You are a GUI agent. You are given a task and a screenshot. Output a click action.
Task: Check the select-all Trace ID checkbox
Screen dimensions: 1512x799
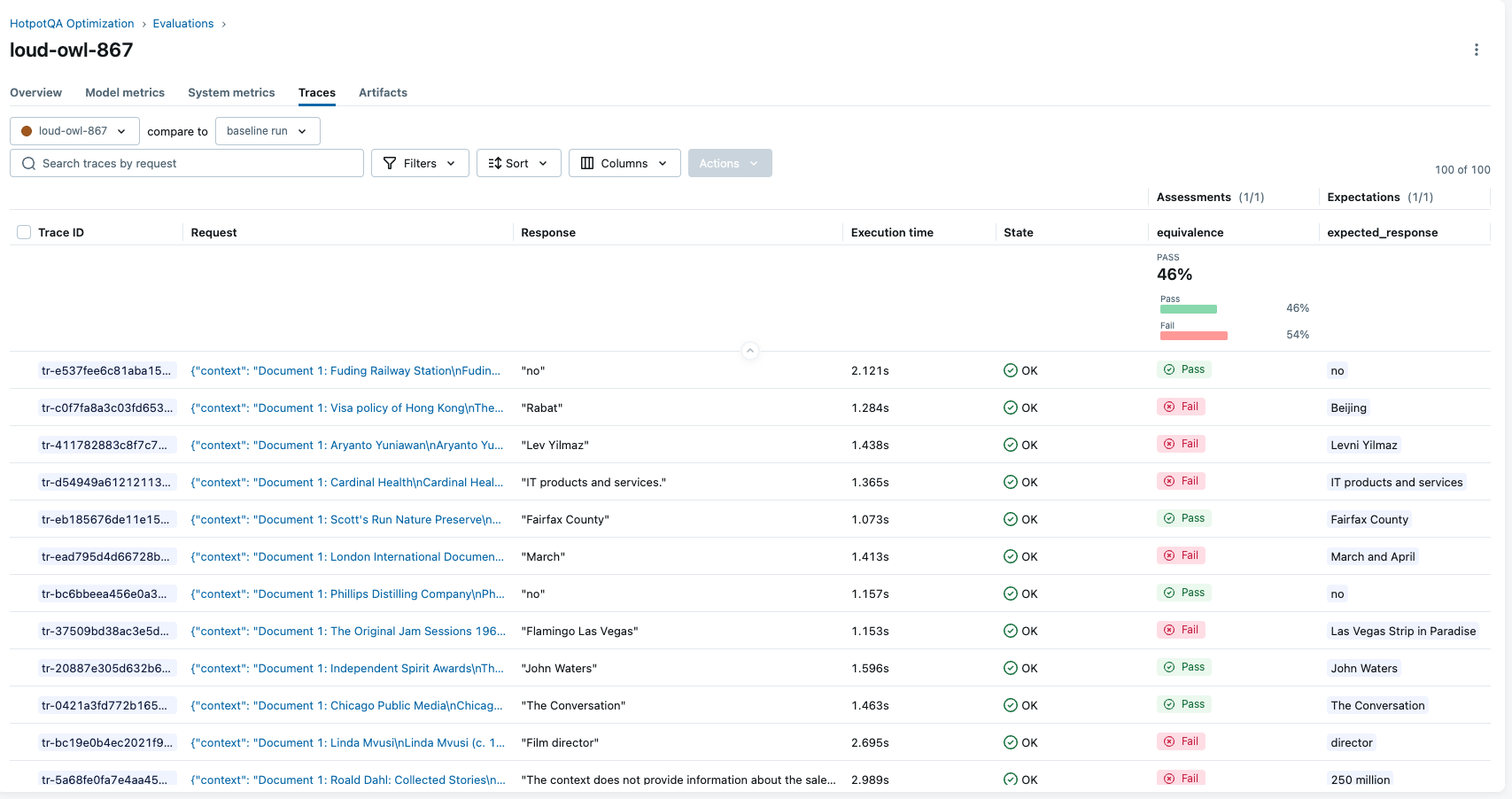[x=24, y=232]
